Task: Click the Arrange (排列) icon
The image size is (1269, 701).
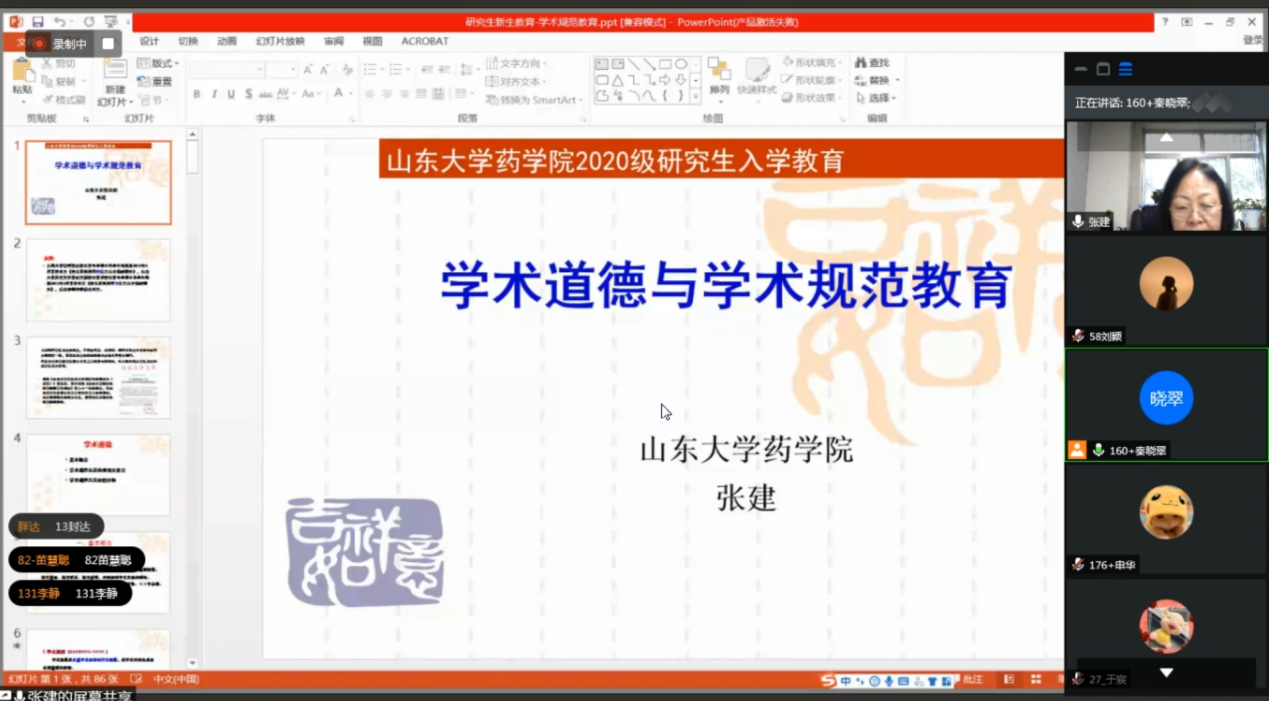Action: [719, 76]
